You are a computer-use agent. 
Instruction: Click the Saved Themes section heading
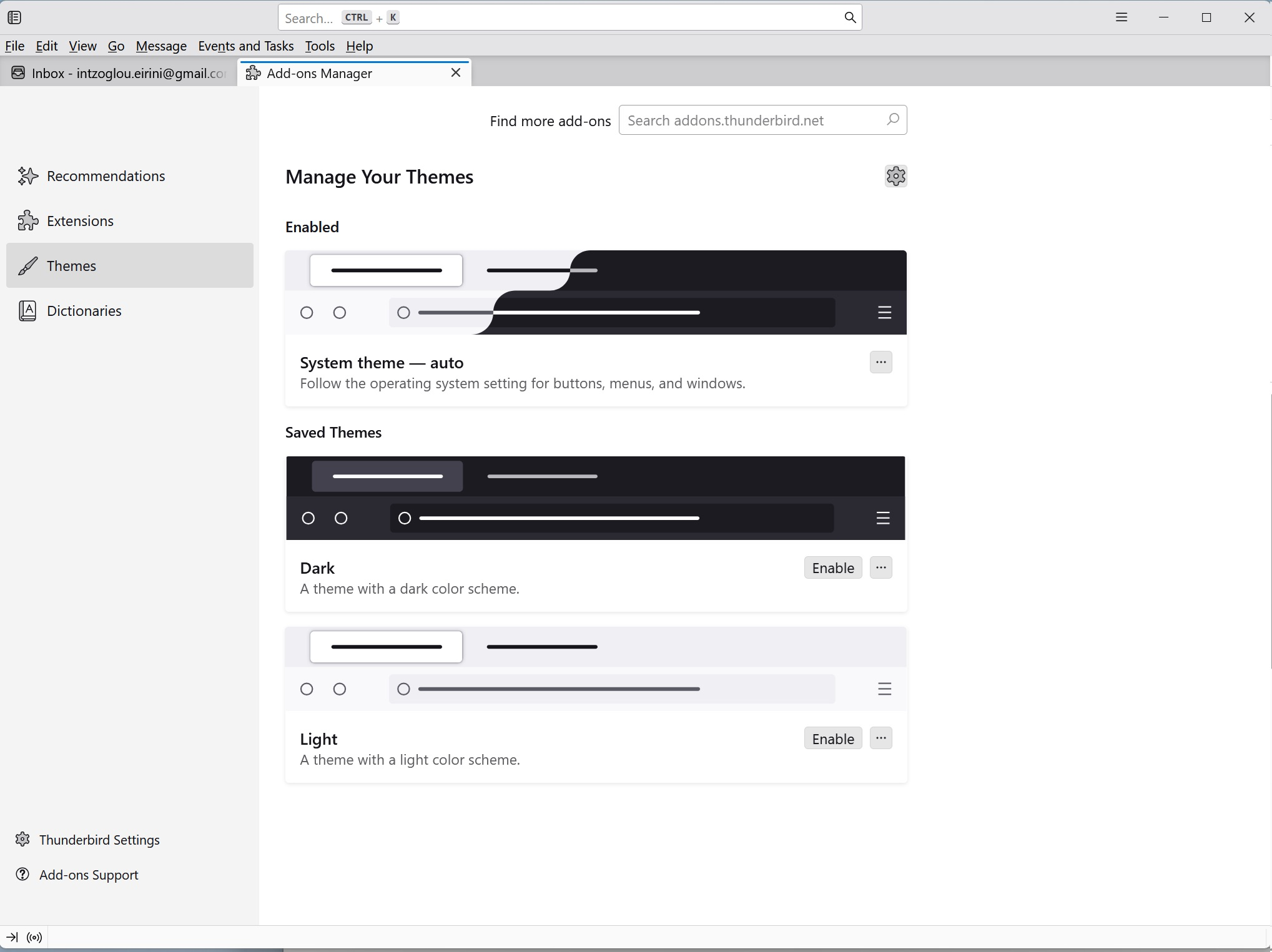coord(333,433)
